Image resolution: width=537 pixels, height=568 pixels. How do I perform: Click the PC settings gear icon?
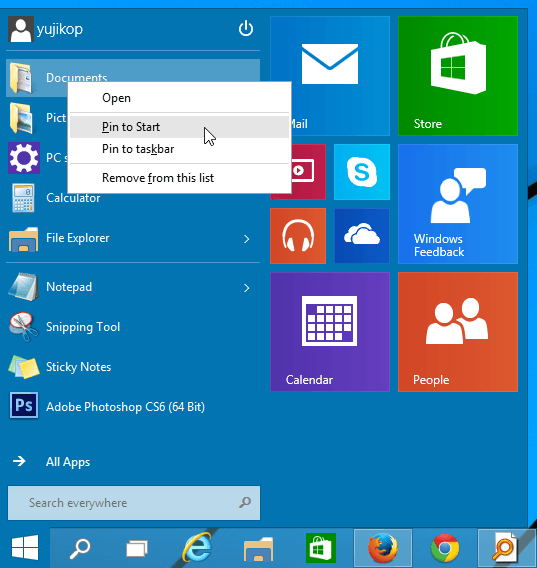pyautogui.click(x=24, y=158)
